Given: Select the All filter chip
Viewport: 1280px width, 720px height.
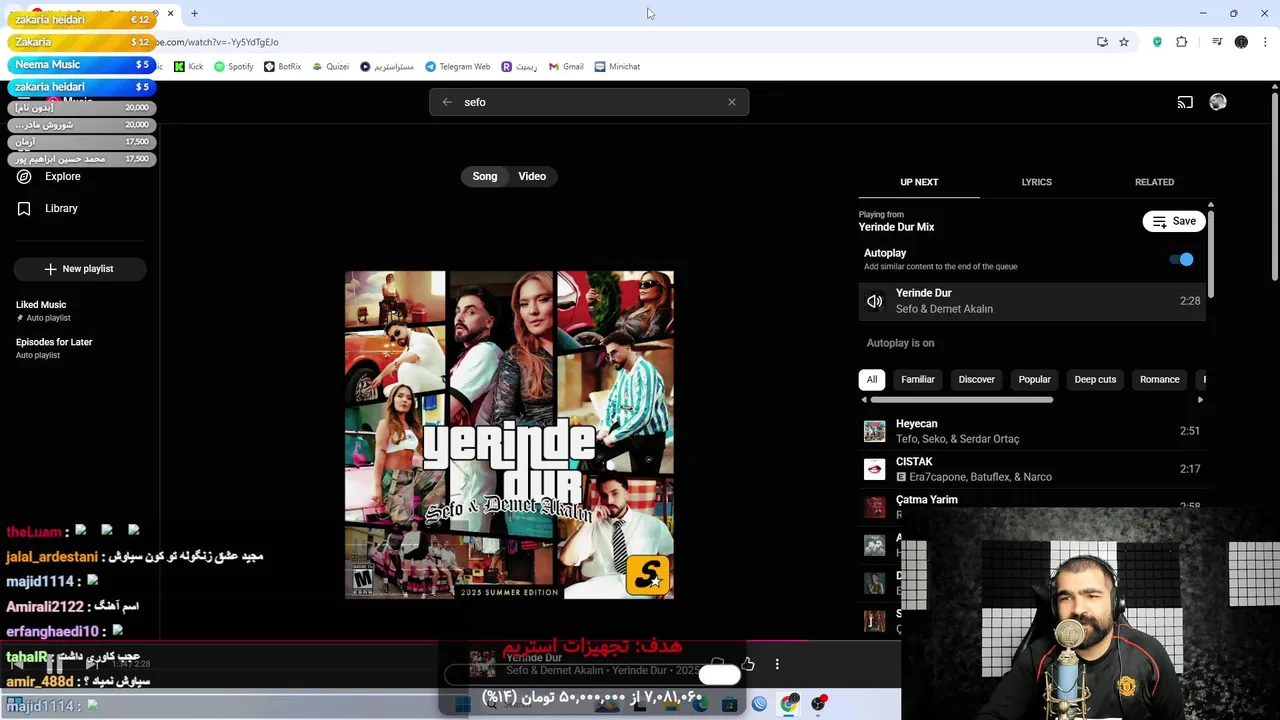Looking at the screenshot, I should [x=872, y=380].
